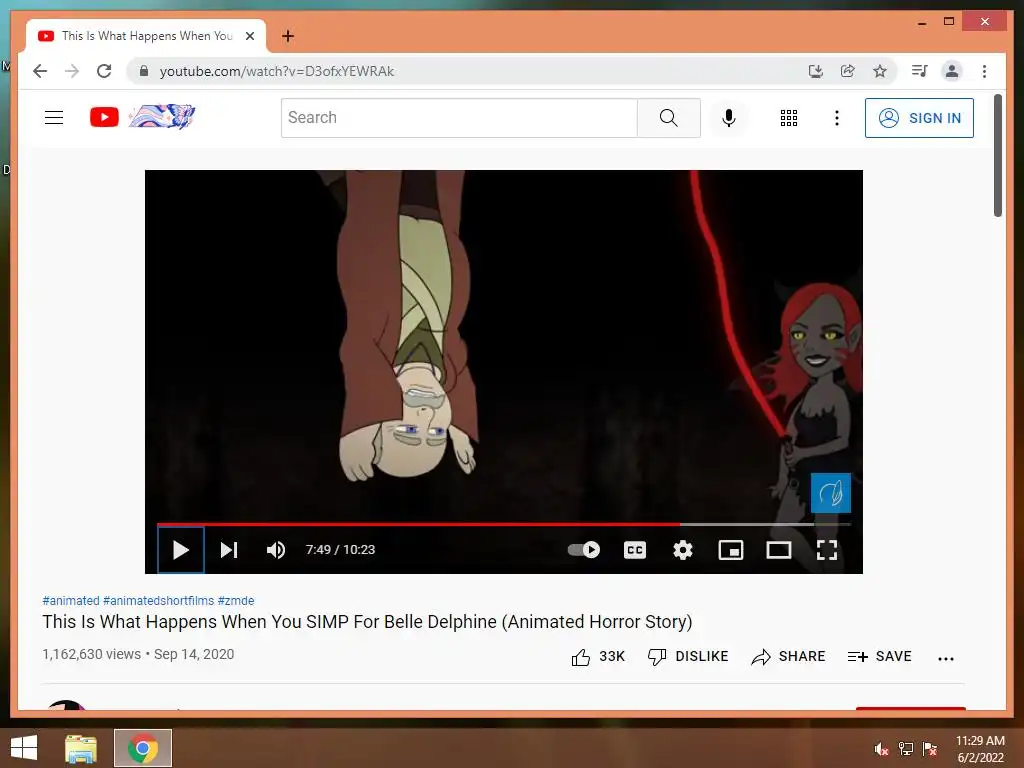Screen dimensions: 1024x768
Task: Click the channel watermark in video
Action: [831, 493]
